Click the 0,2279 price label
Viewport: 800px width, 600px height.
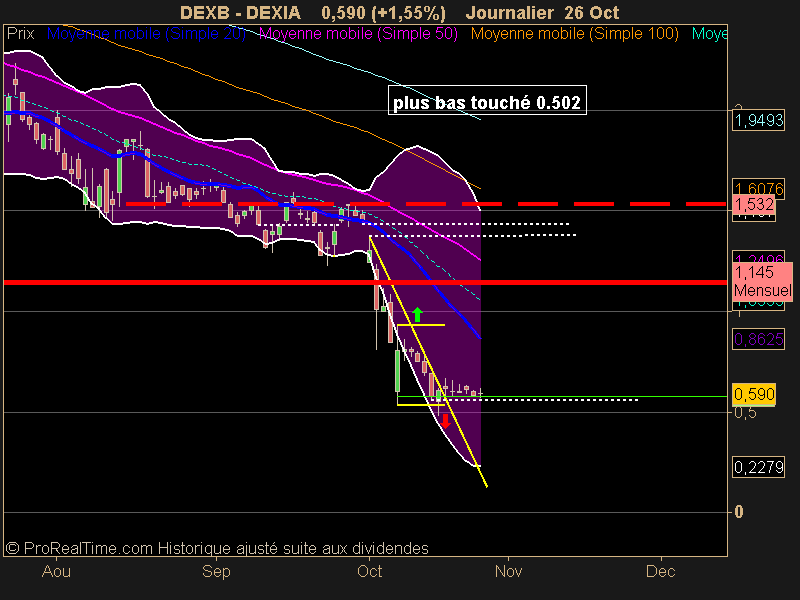coord(759,467)
